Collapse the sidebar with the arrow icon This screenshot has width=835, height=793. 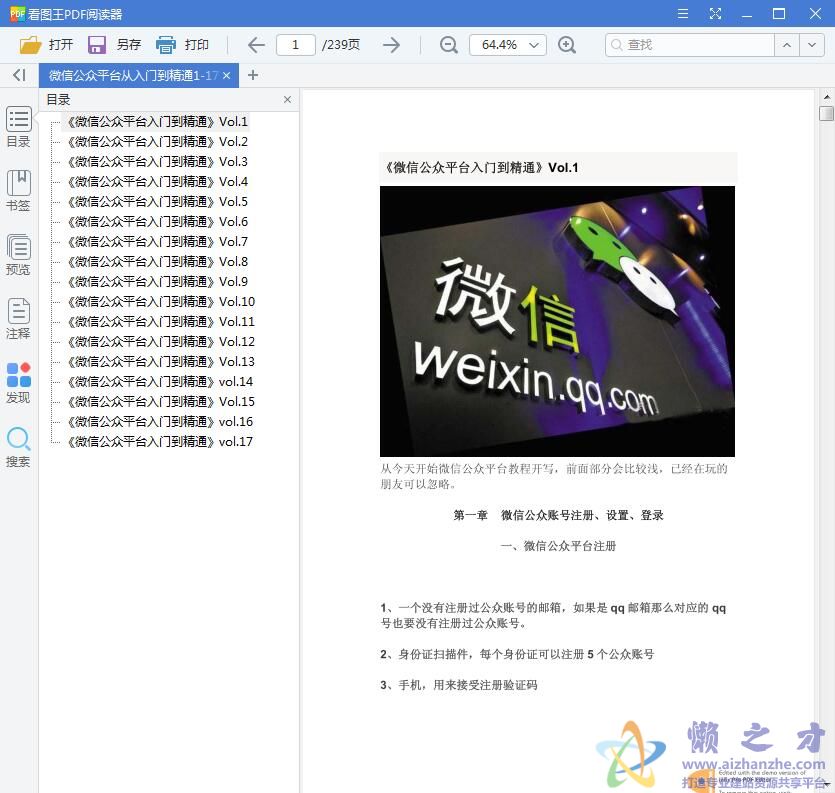tap(19, 75)
